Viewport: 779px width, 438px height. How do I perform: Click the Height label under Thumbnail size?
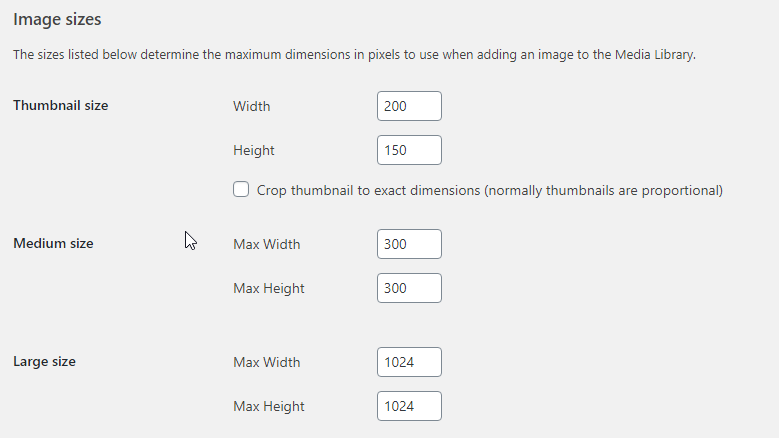(x=253, y=150)
